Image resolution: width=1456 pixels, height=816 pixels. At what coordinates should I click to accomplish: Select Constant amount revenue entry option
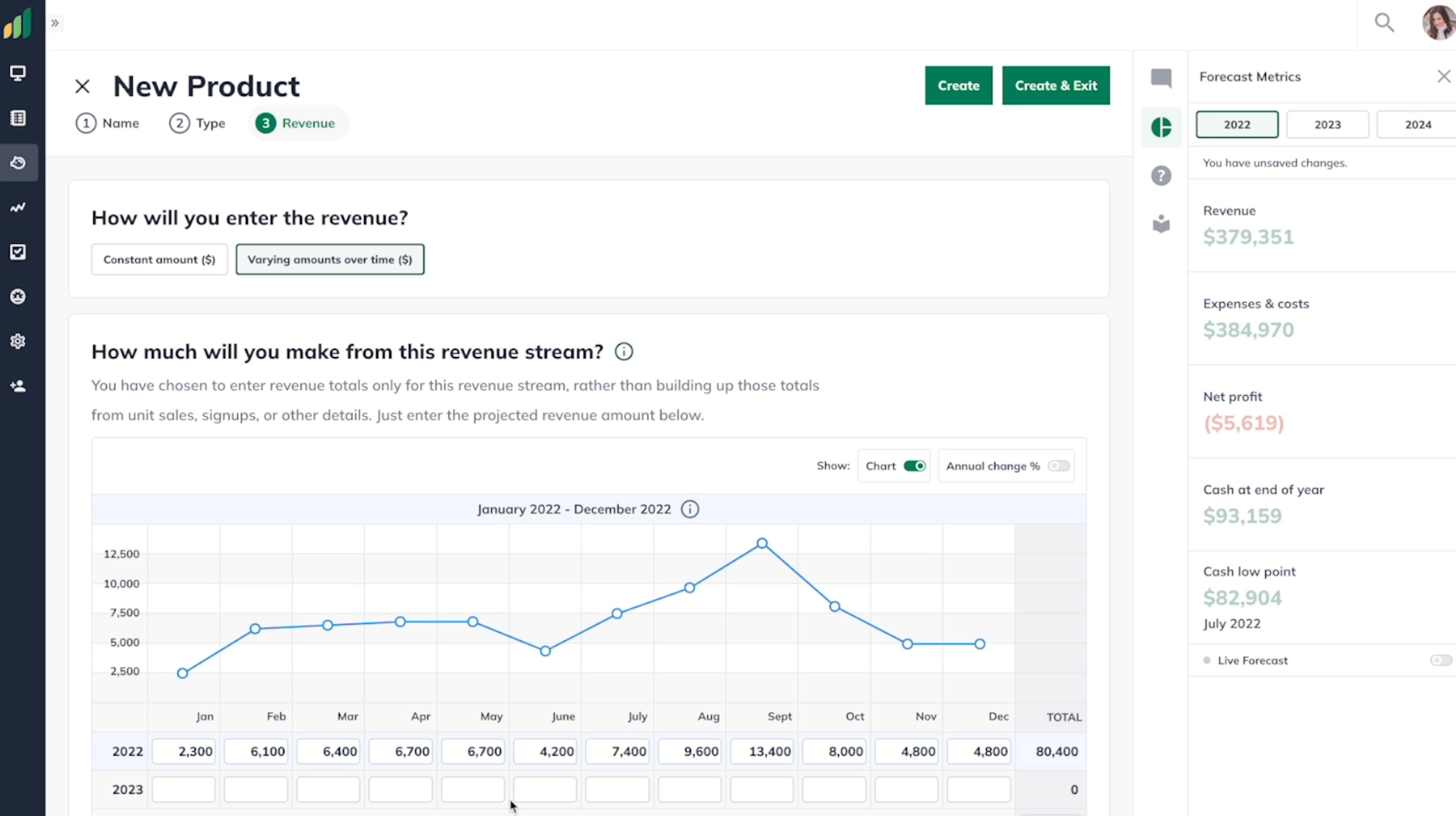(159, 259)
